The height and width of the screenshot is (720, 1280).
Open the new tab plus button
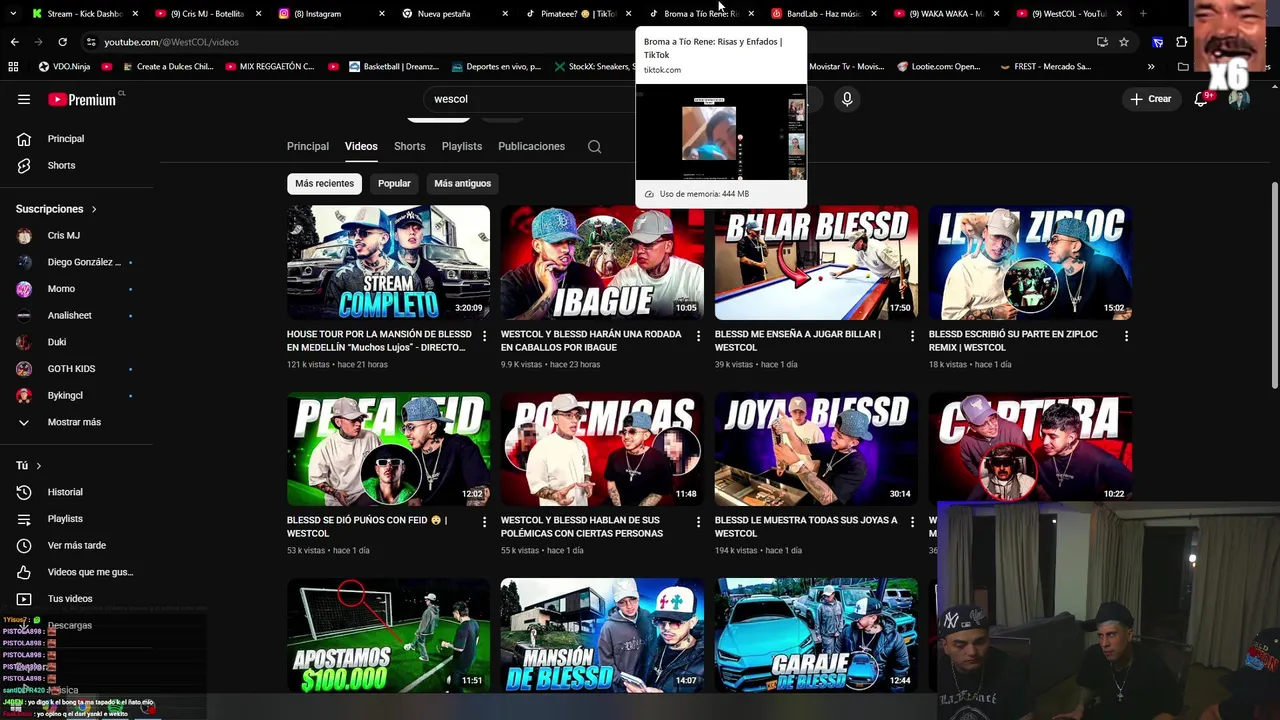coord(1143,14)
